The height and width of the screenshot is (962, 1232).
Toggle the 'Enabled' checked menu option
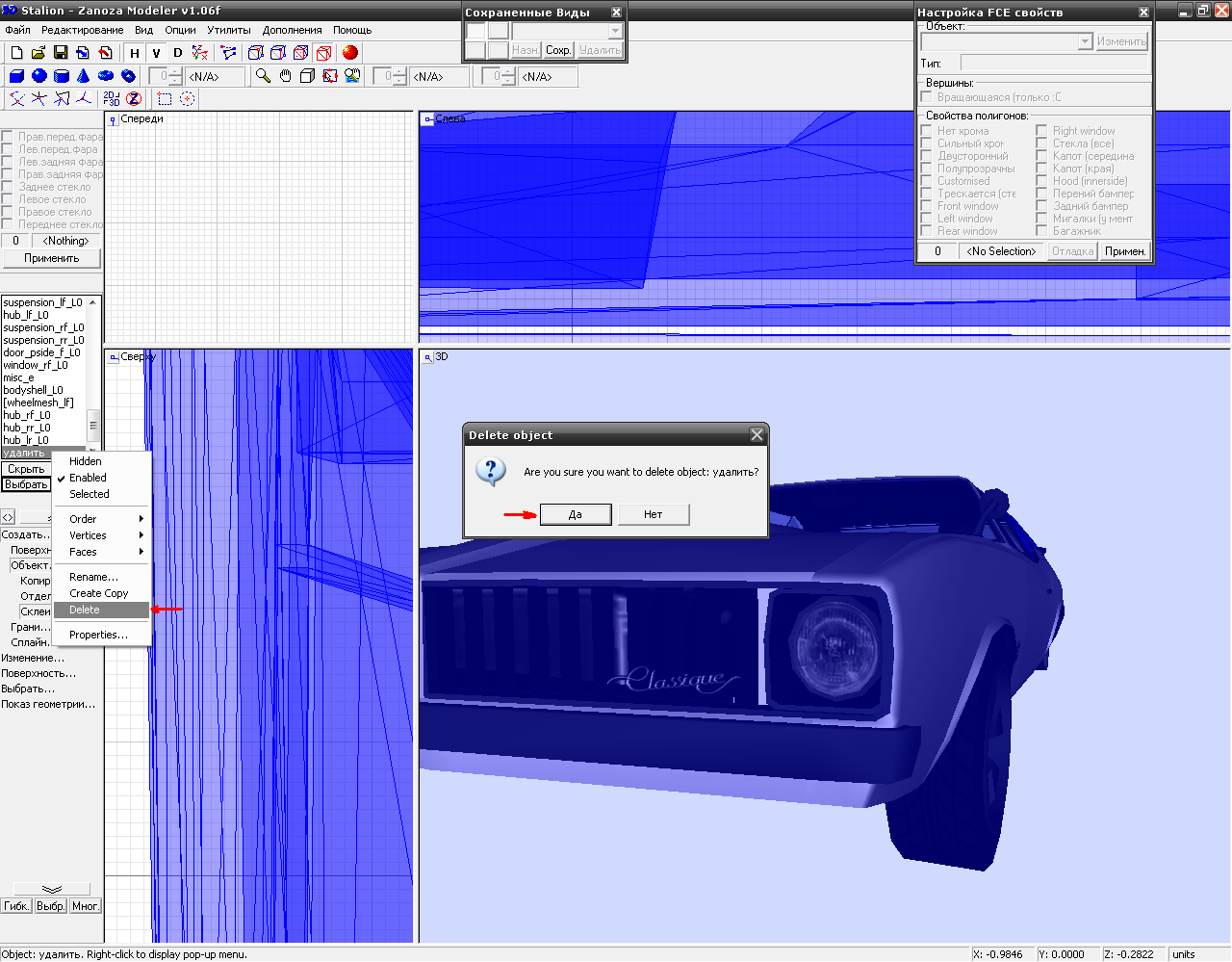coord(88,478)
